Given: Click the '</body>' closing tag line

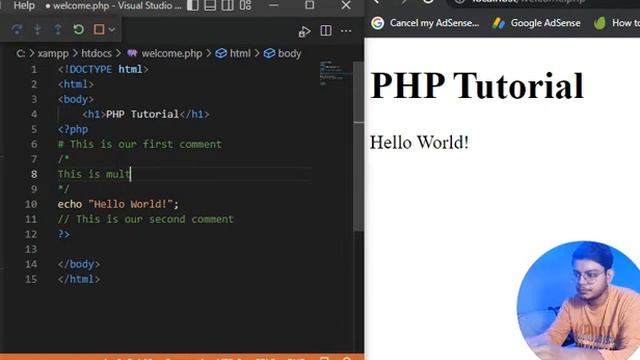Looking at the screenshot, I should pos(79,264).
